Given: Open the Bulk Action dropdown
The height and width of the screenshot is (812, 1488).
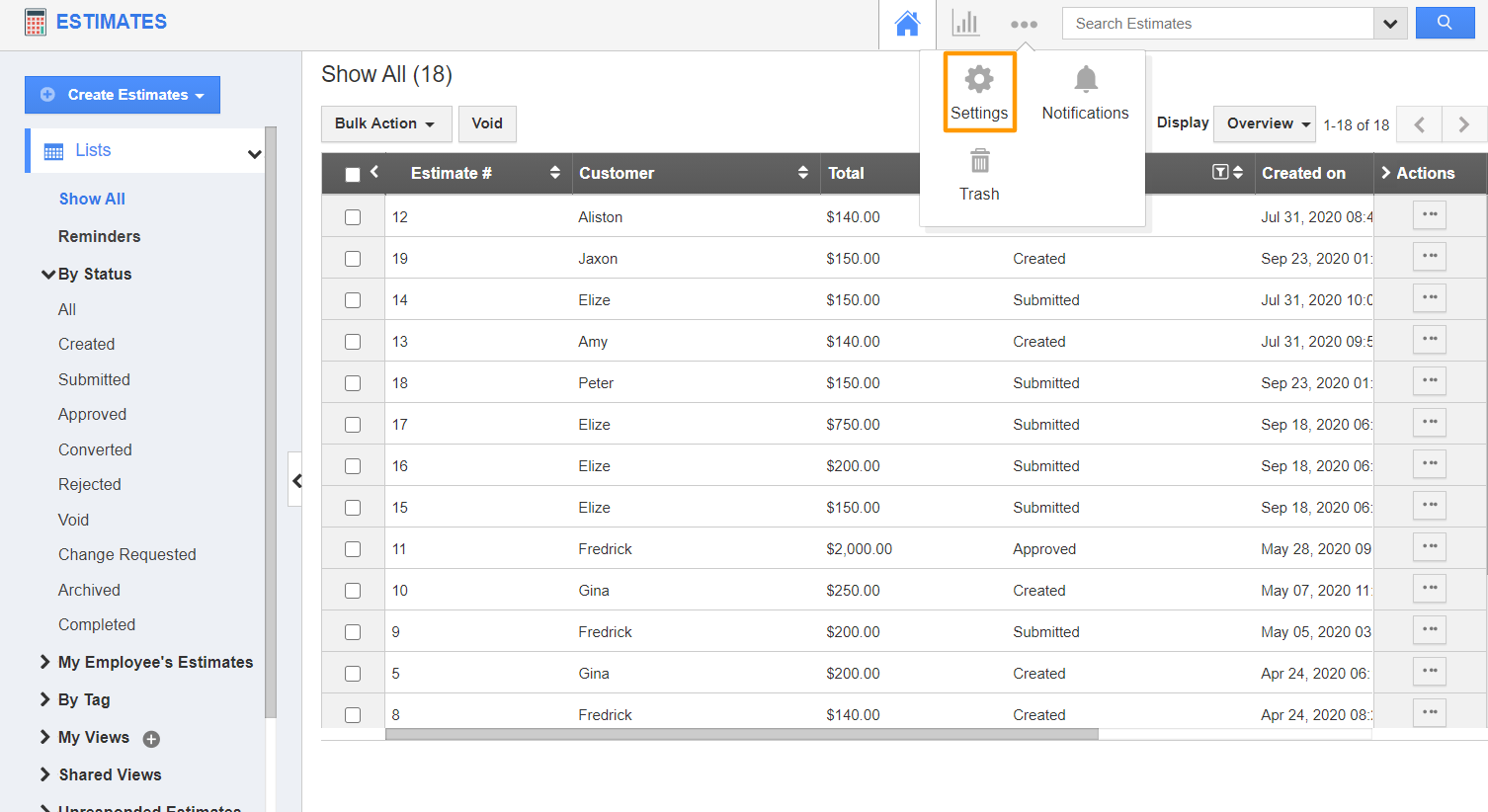Looking at the screenshot, I should tap(386, 123).
